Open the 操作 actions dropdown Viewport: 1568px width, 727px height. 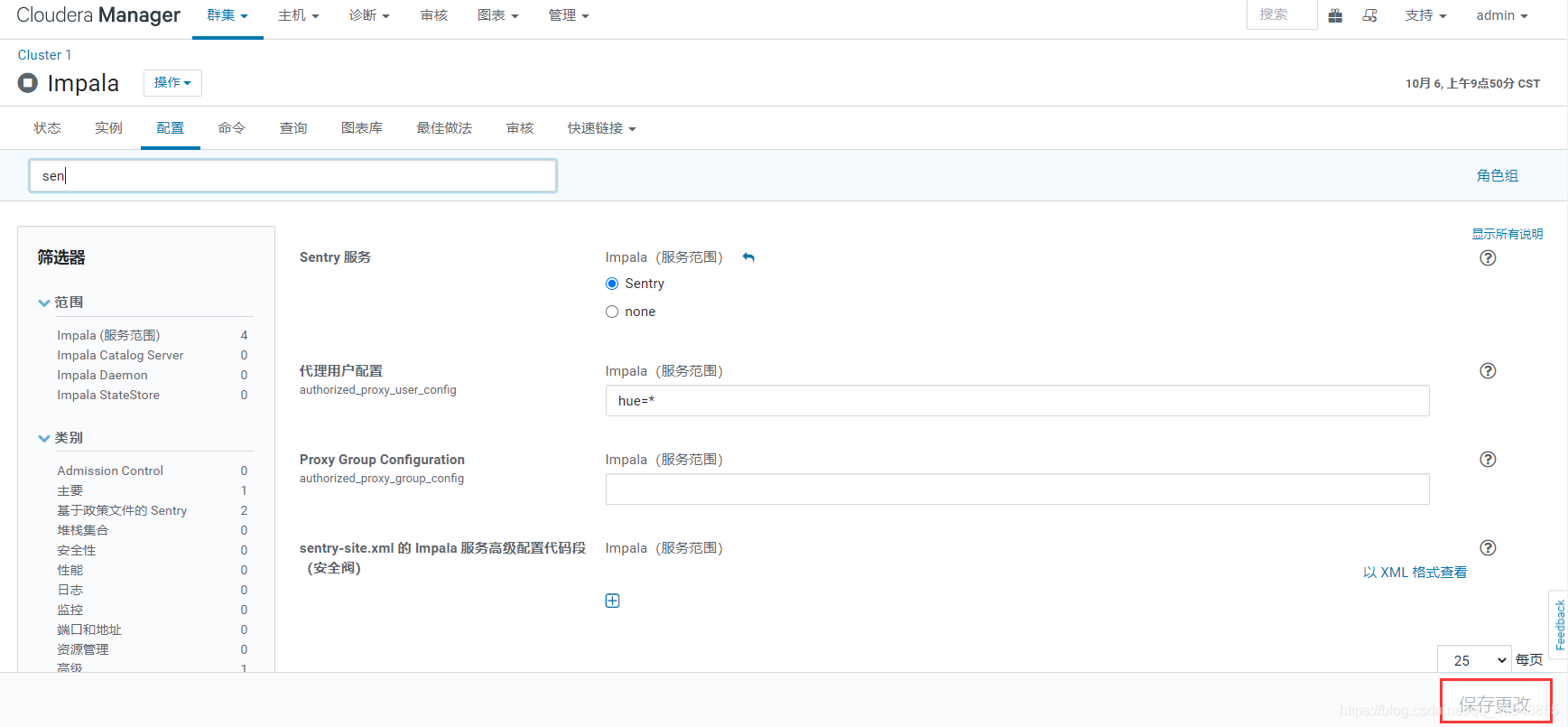pos(172,83)
